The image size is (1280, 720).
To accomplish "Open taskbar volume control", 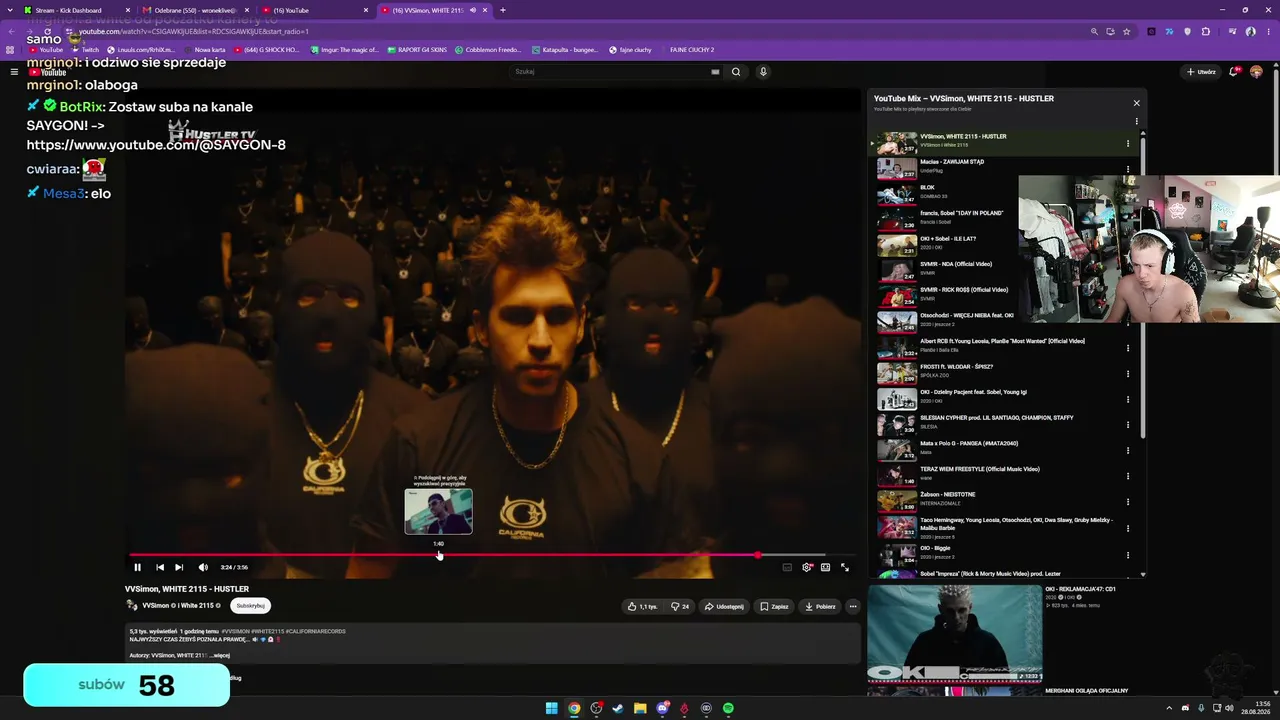I will coord(1230,709).
